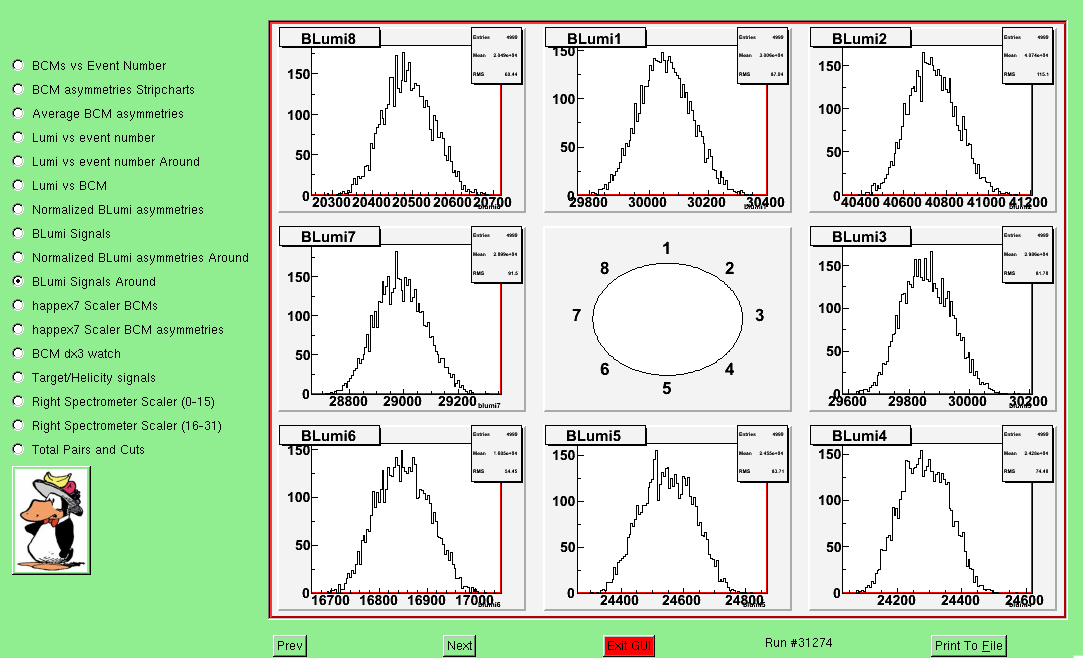Screen dimensions: 1083x658
Task: Choose Right Spectrometer Scaler (0-15)
Action: click(x=19, y=401)
